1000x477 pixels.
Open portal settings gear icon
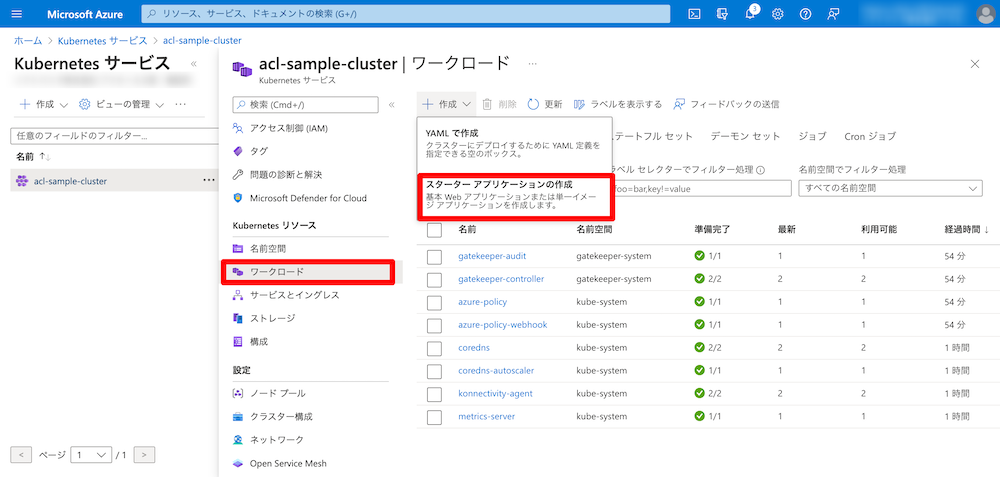pyautogui.click(x=778, y=14)
